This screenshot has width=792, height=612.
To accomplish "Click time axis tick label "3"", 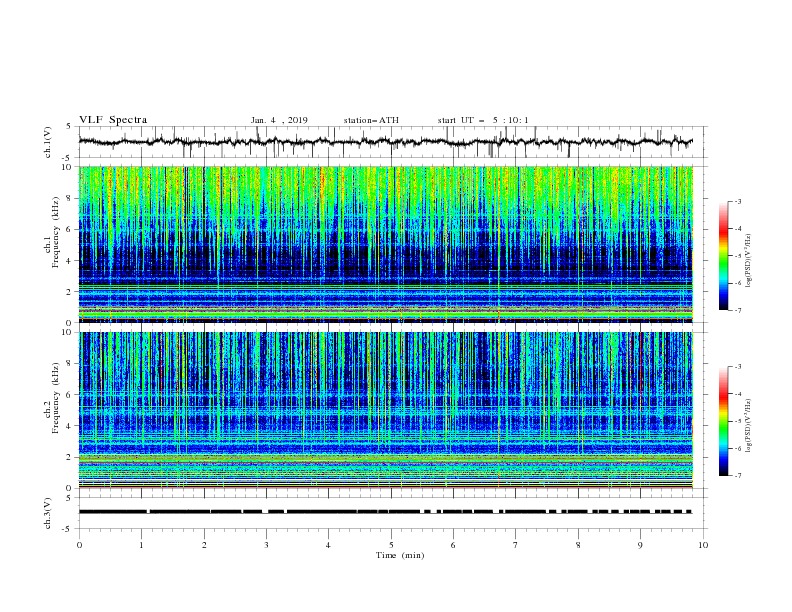I will point(266,545).
